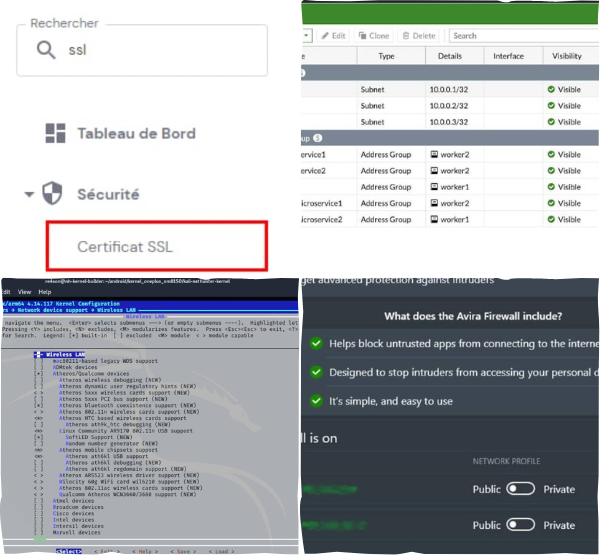The width and height of the screenshot is (600, 555).
Task: Click green check for 10.0.0.1/32 visibility
Action: pyautogui.click(x=551, y=89)
